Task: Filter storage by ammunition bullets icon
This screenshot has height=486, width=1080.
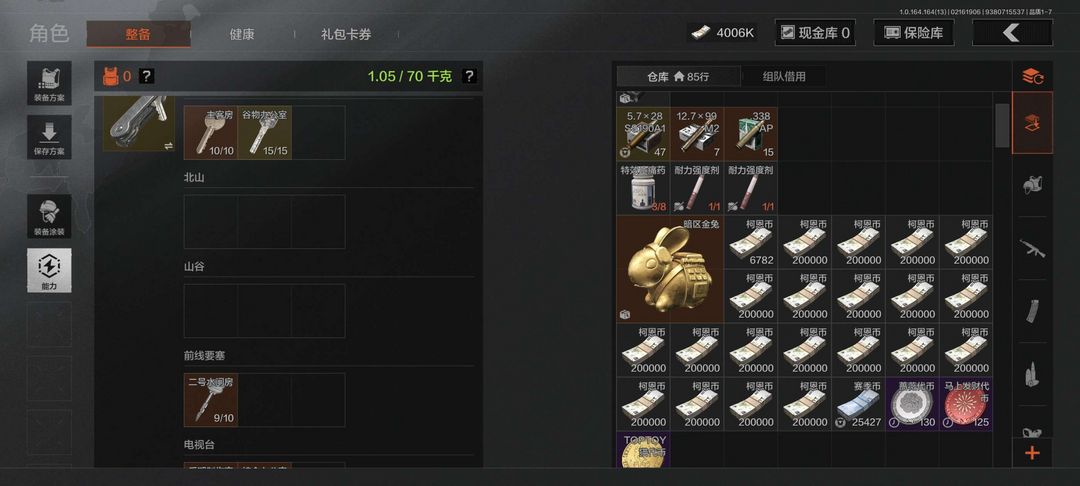Action: [x=1032, y=374]
